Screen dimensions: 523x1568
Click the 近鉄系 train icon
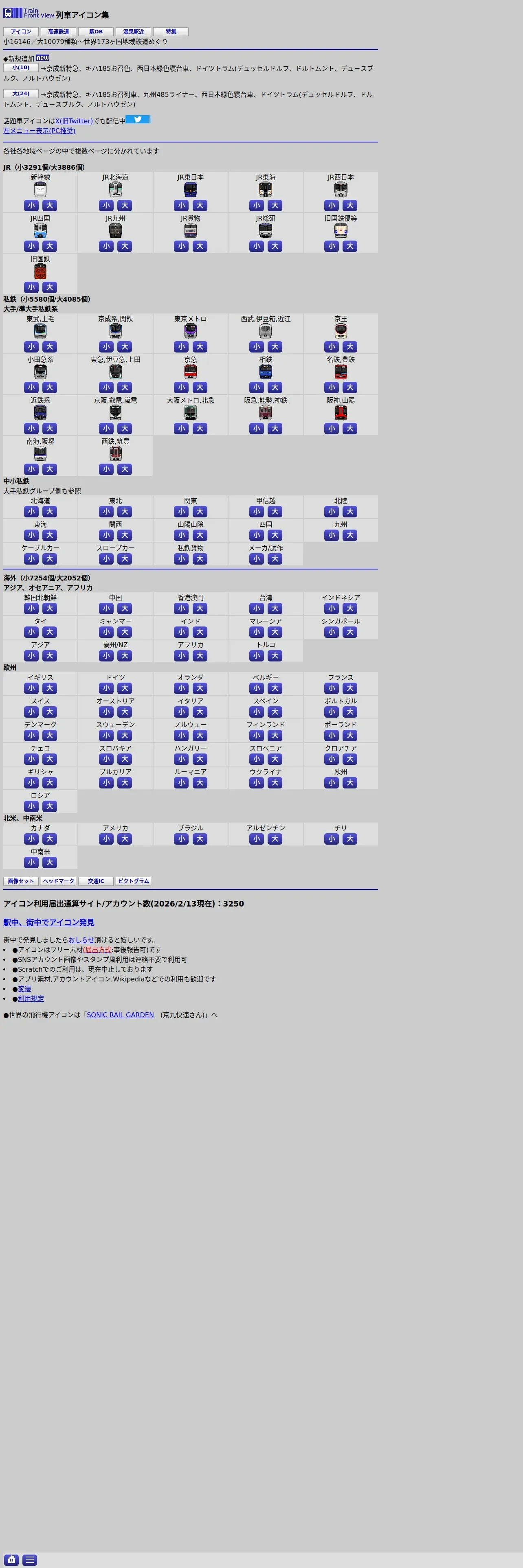(40, 413)
